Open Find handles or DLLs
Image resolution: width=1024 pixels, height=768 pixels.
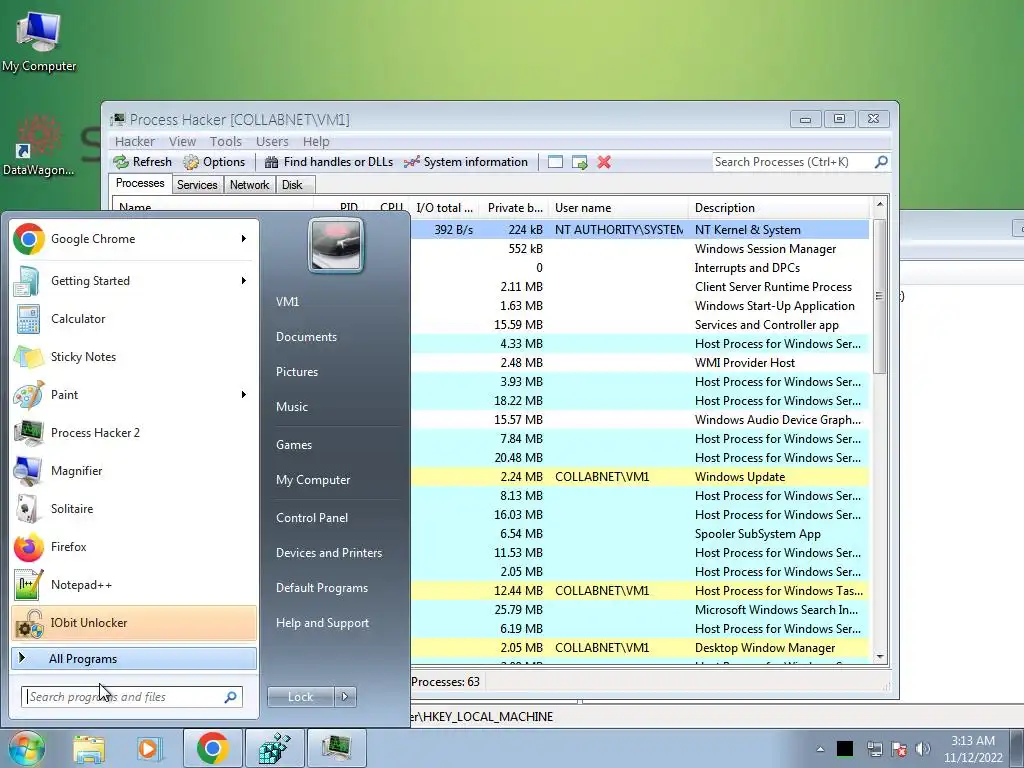(x=328, y=162)
